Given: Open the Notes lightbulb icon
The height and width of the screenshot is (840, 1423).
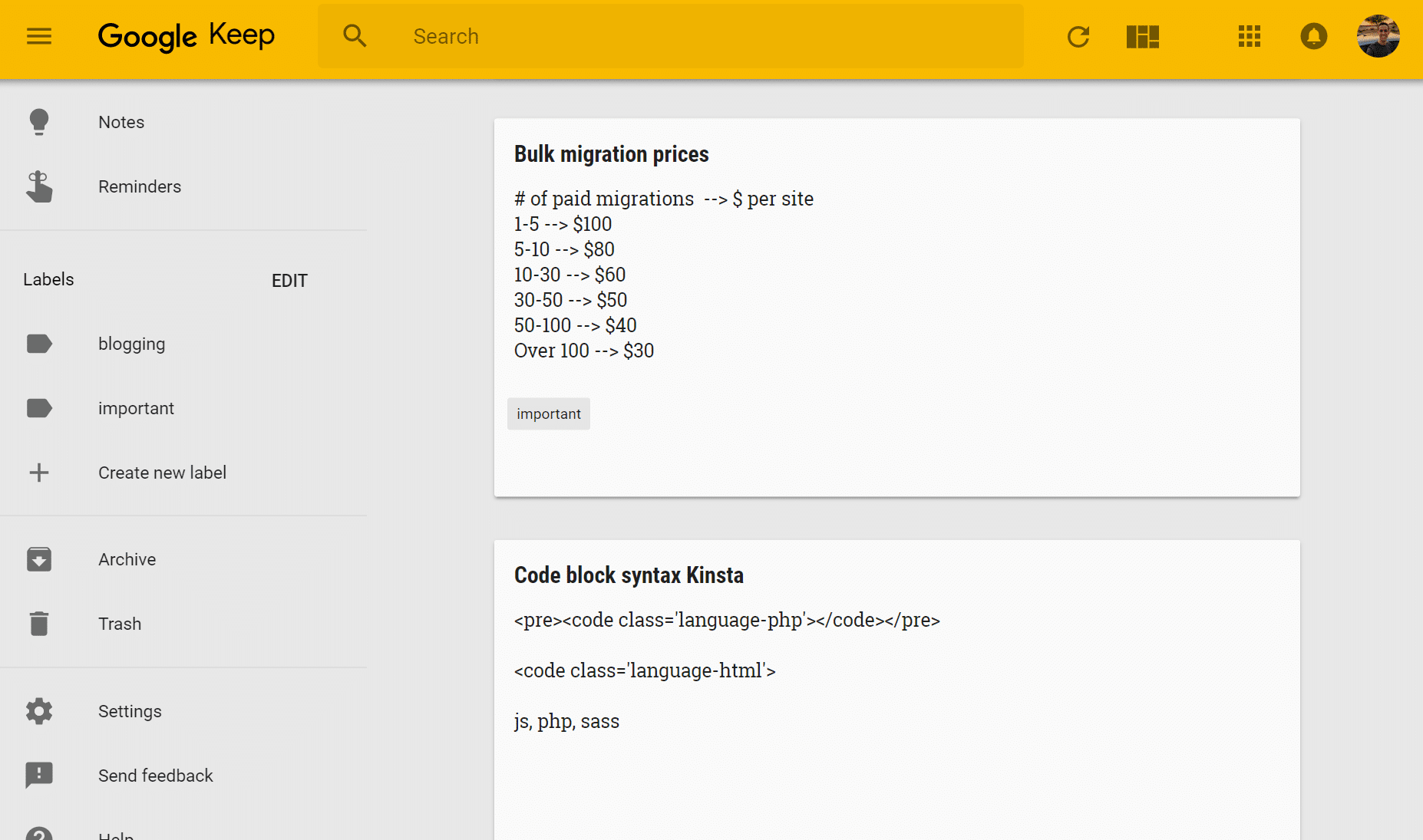Looking at the screenshot, I should click(39, 122).
